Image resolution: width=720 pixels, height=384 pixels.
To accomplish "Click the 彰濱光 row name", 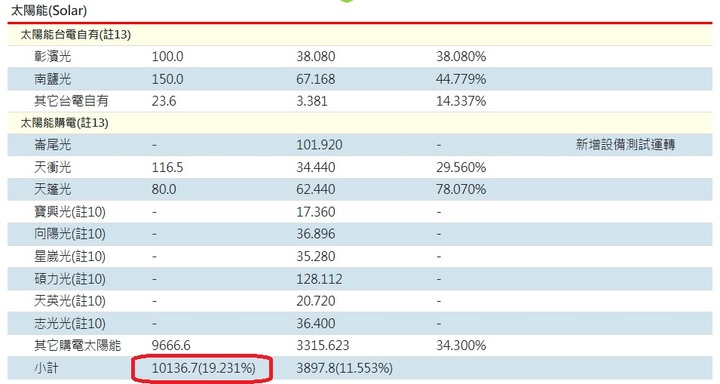I will pos(53,56).
